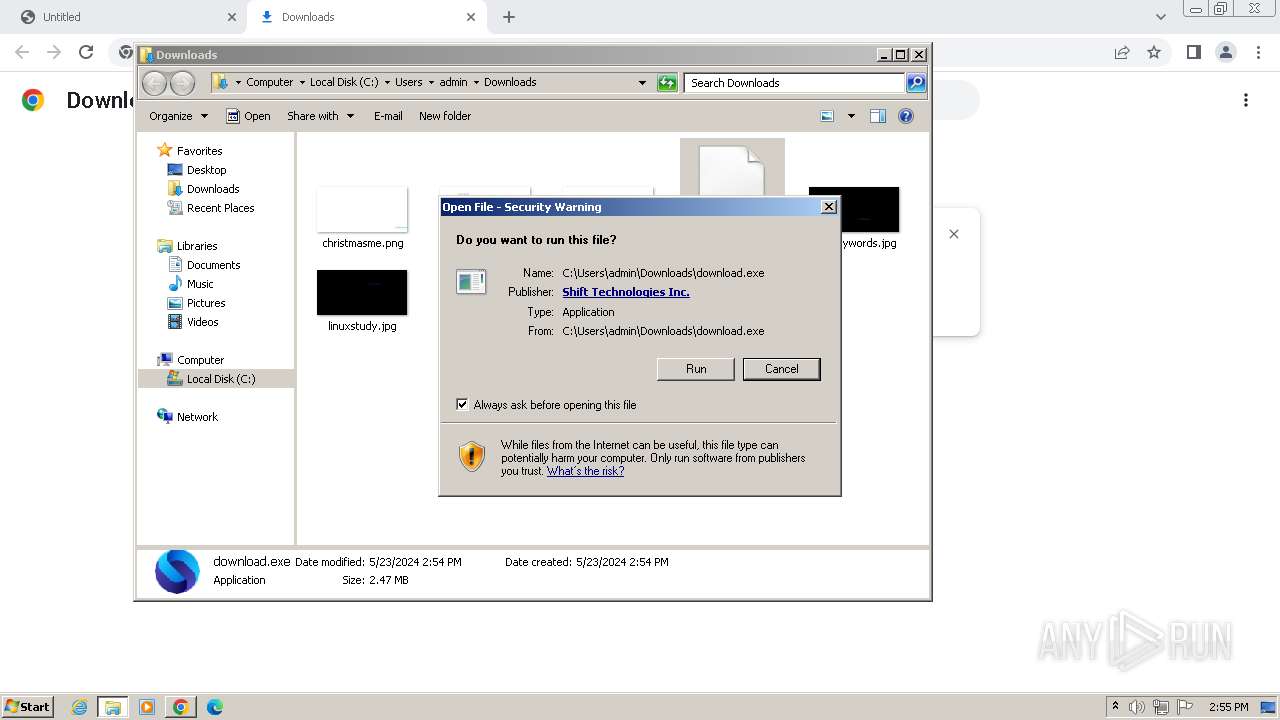This screenshot has height=720, width=1280.
Task: Click in Search Downloads field
Action: pyautogui.click(x=795, y=83)
